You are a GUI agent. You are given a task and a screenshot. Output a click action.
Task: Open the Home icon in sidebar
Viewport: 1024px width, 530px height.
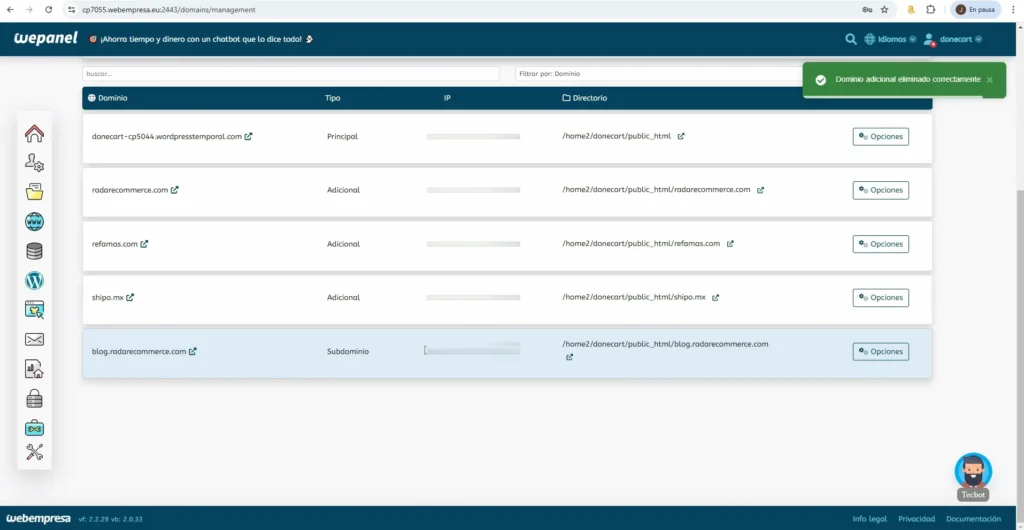coord(35,134)
